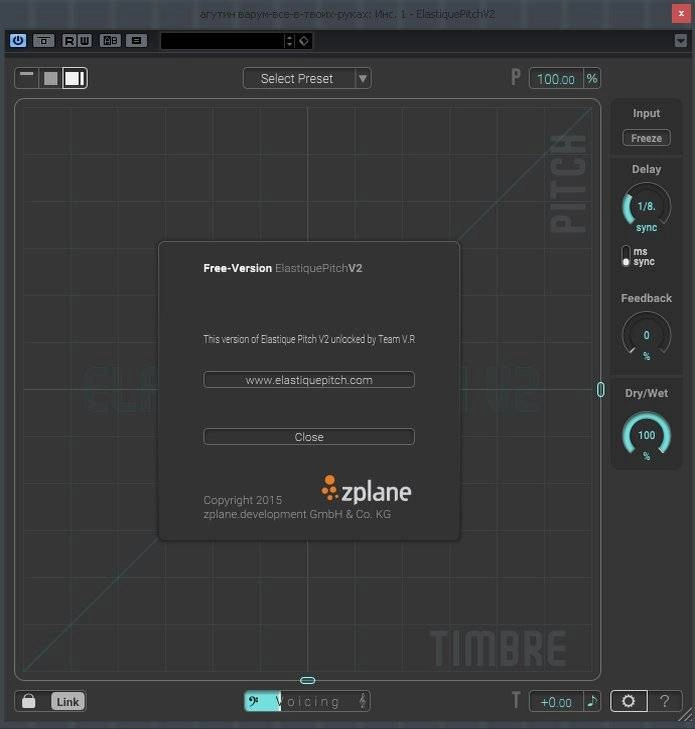Open the Select Preset dropdown
Image resolution: width=695 pixels, height=729 pixels.
pyautogui.click(x=307, y=79)
